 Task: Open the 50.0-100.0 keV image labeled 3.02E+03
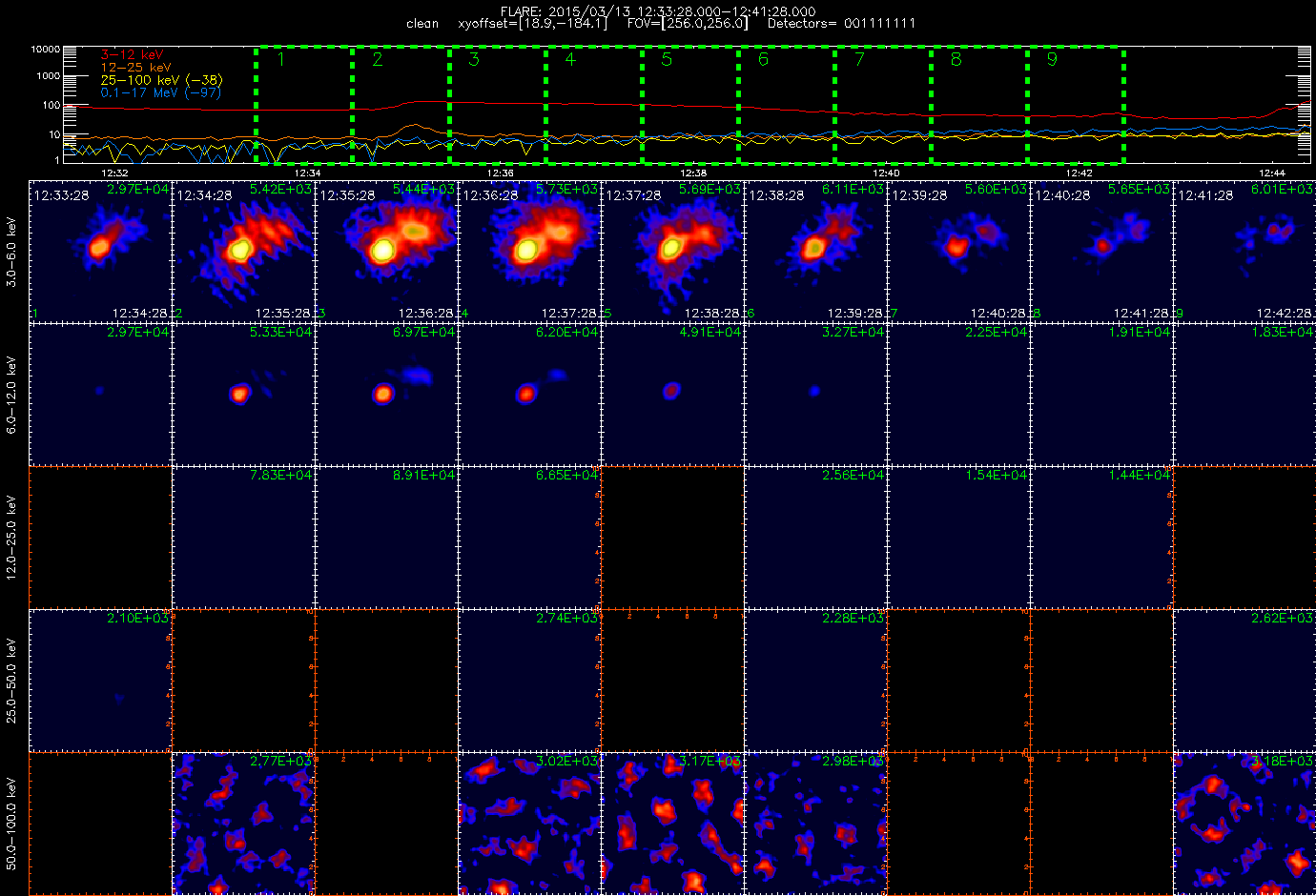coord(530,823)
